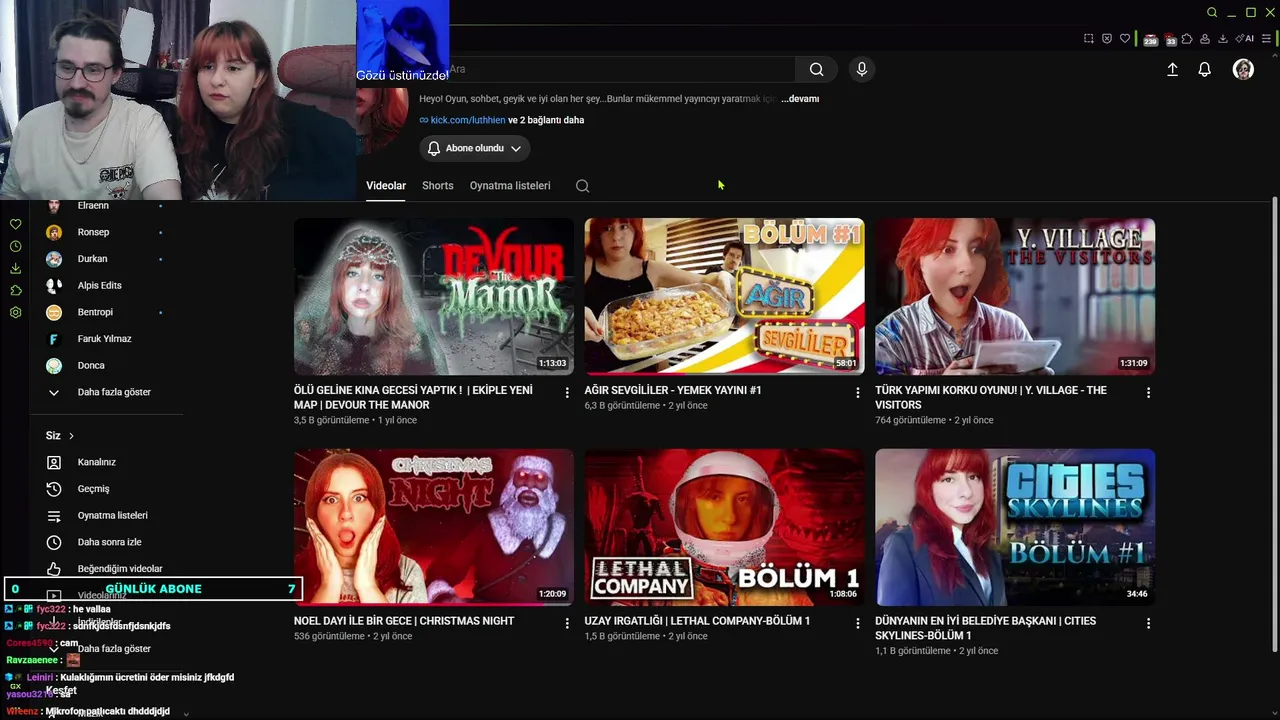This screenshot has height=720, width=1280.
Task: Open the browser snapshot capture tool
Action: click(x=1088, y=39)
